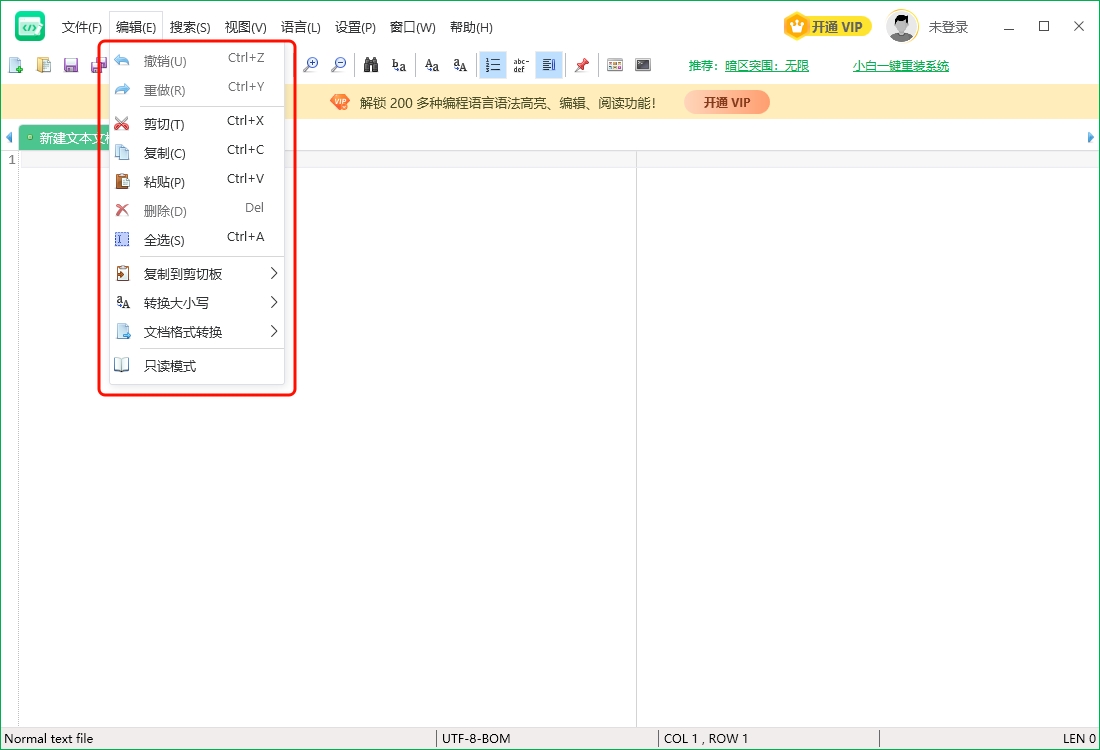Open the 小白一键重装系统 link
This screenshot has height=750, width=1100.
pos(900,66)
